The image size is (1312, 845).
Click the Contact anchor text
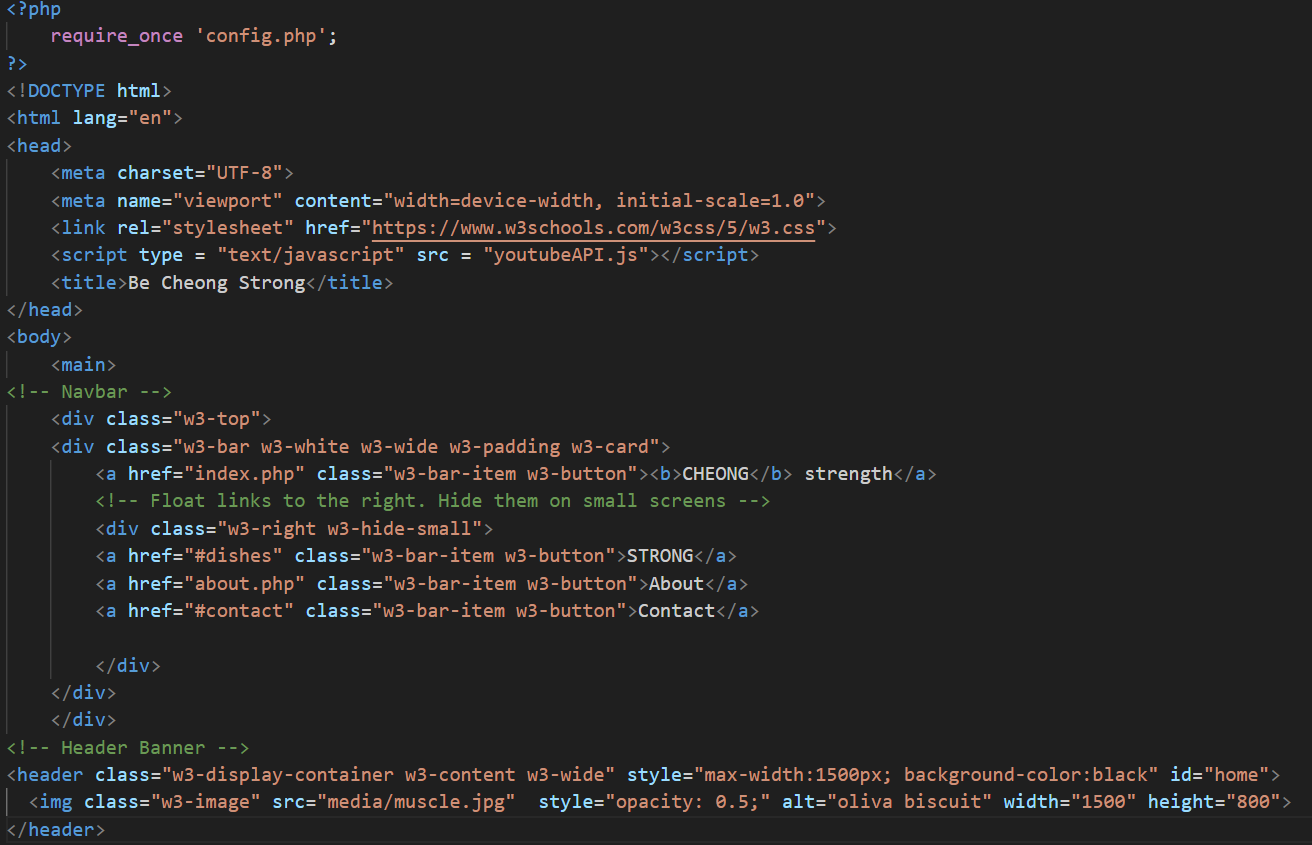676,611
